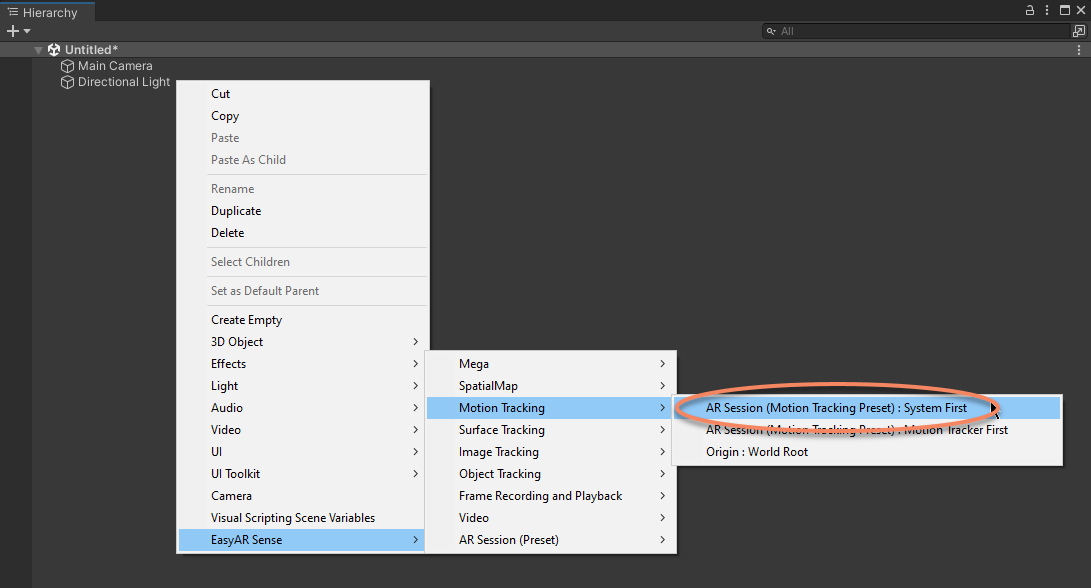The height and width of the screenshot is (588, 1091).
Task: Open the Hierarchy panel kebab menu
Action: click(1046, 10)
